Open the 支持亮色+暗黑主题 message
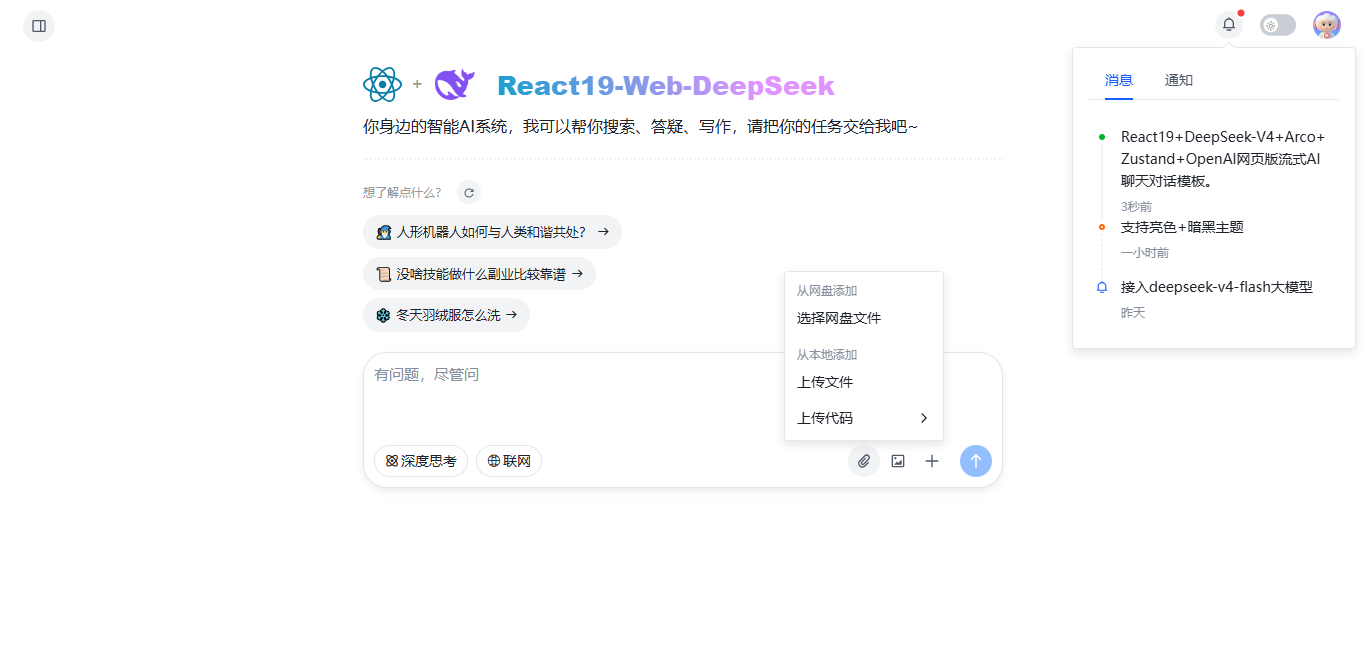 pos(1182,227)
